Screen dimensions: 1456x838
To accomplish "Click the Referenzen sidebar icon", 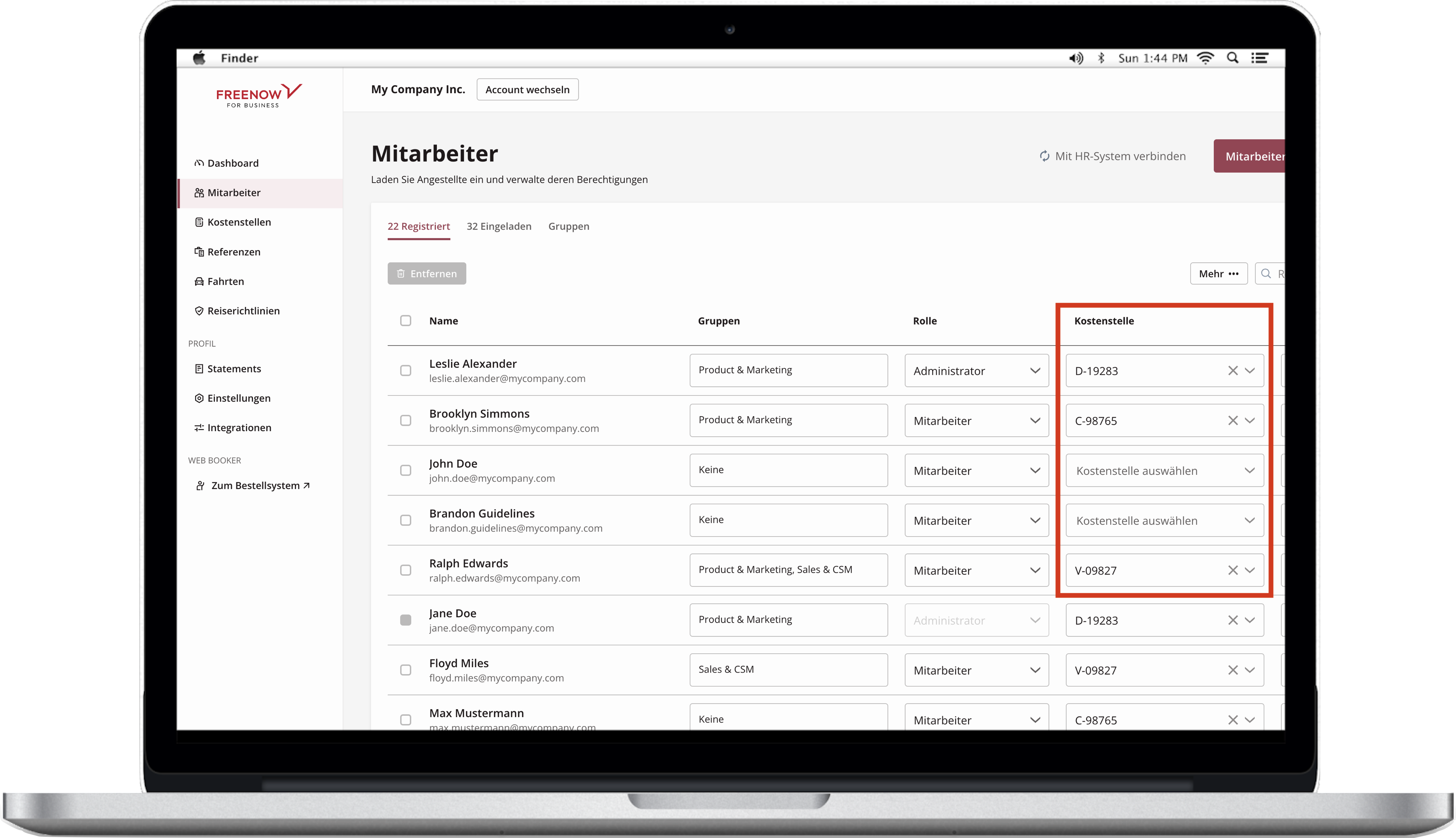I will (x=199, y=251).
